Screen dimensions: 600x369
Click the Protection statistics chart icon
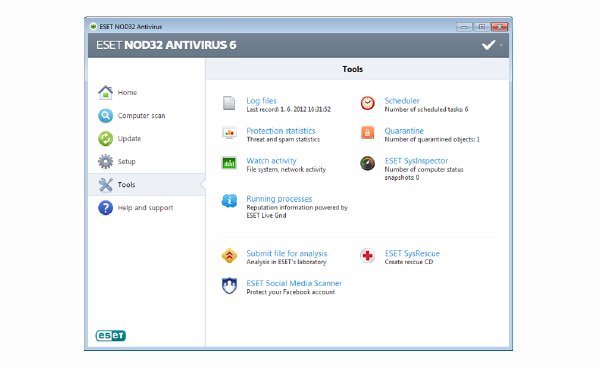tap(229, 133)
